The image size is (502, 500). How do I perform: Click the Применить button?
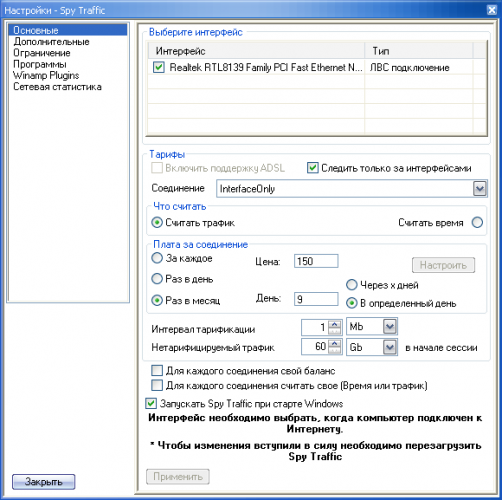coord(178,477)
